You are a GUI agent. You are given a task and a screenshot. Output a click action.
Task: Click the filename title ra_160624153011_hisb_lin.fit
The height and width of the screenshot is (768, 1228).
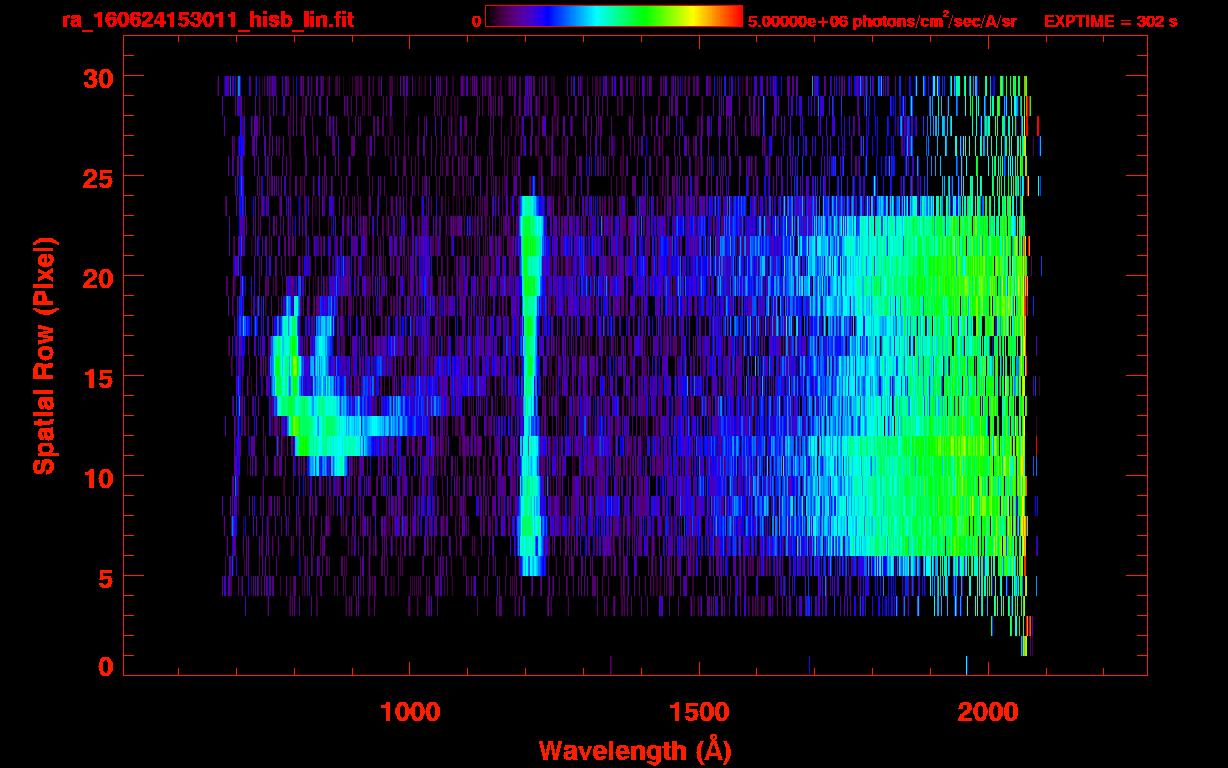click(207, 19)
